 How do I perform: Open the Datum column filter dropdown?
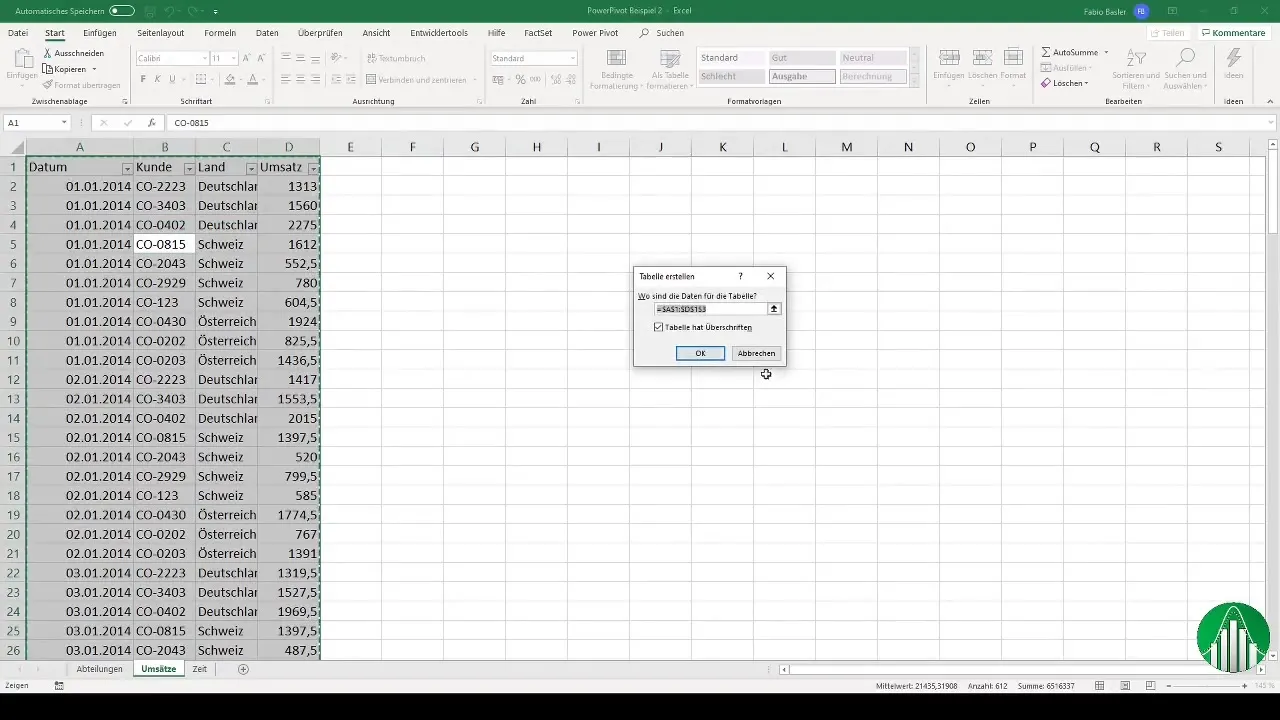point(127,168)
